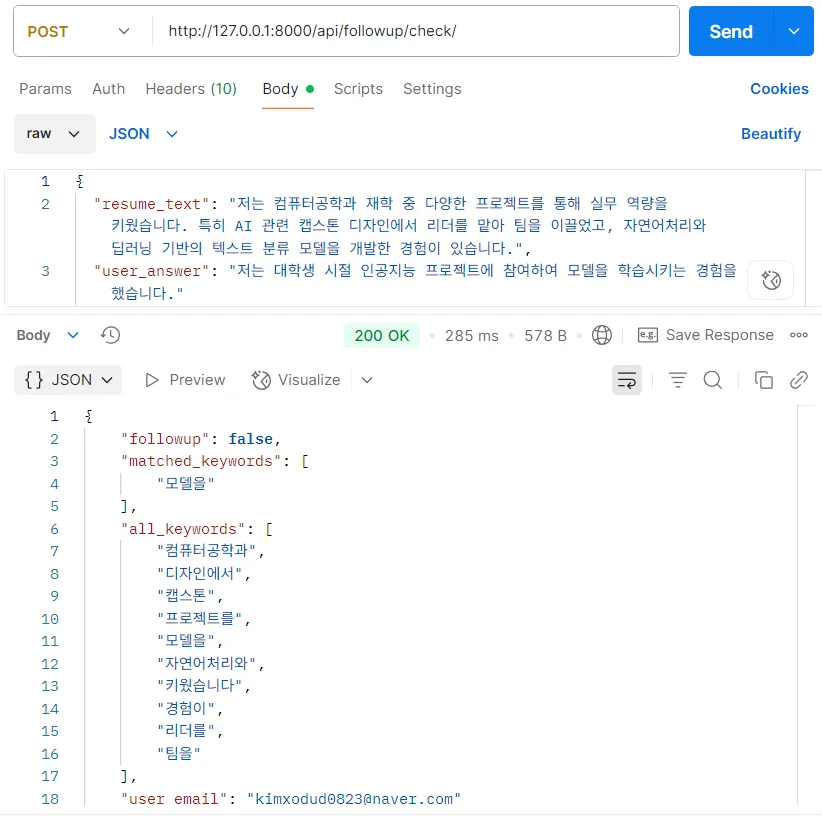Select the "경험이" keyword value
Screen dimensions: 822x816
click(x=186, y=709)
